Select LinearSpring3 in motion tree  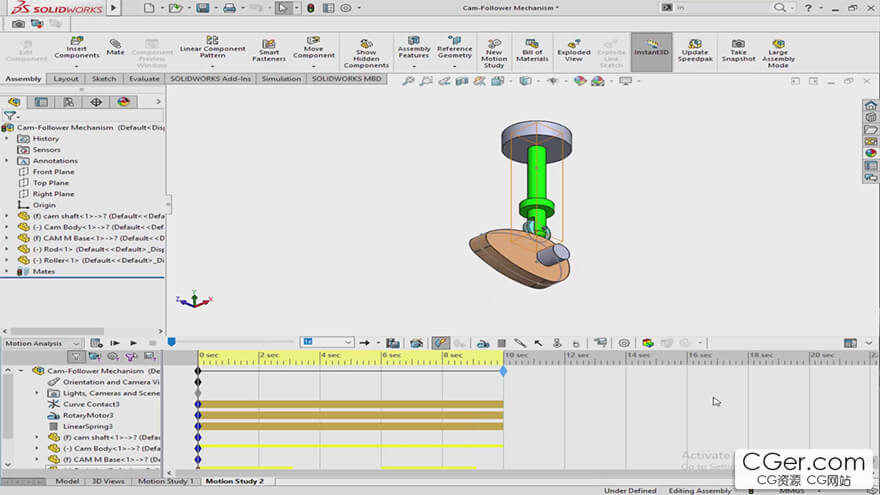coord(81,426)
